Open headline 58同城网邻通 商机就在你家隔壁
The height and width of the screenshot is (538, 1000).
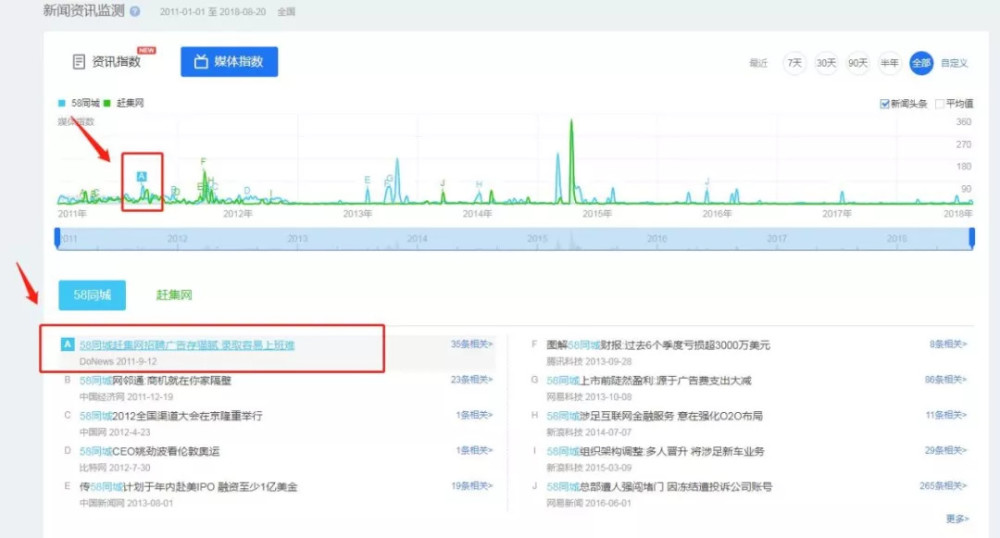pos(155,381)
